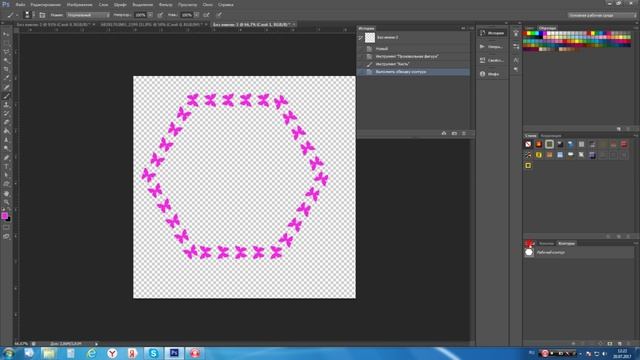Open the blending mode Нормальный dropdown
Image resolution: width=640 pixels, height=360 pixels.
(88, 15)
